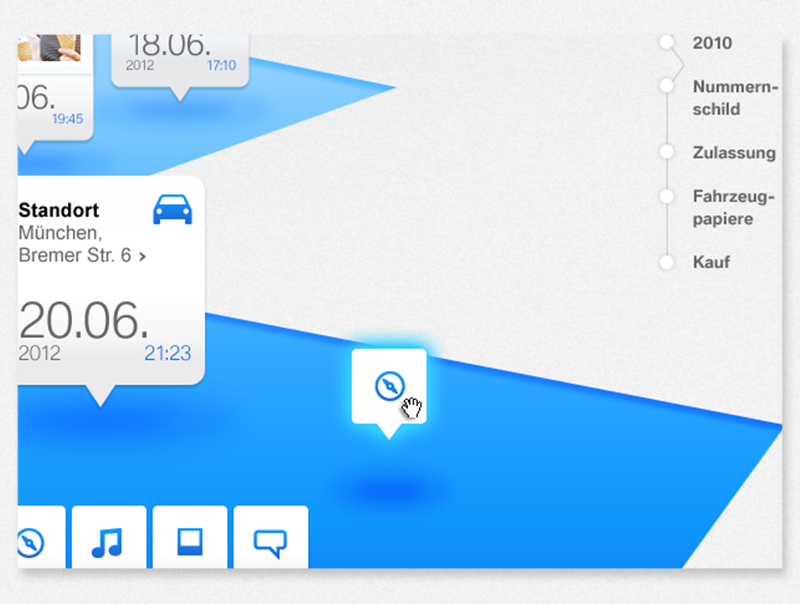Screen dimensions: 800x604
Task: Go to the Zulassung timeline entry
Action: 733,153
